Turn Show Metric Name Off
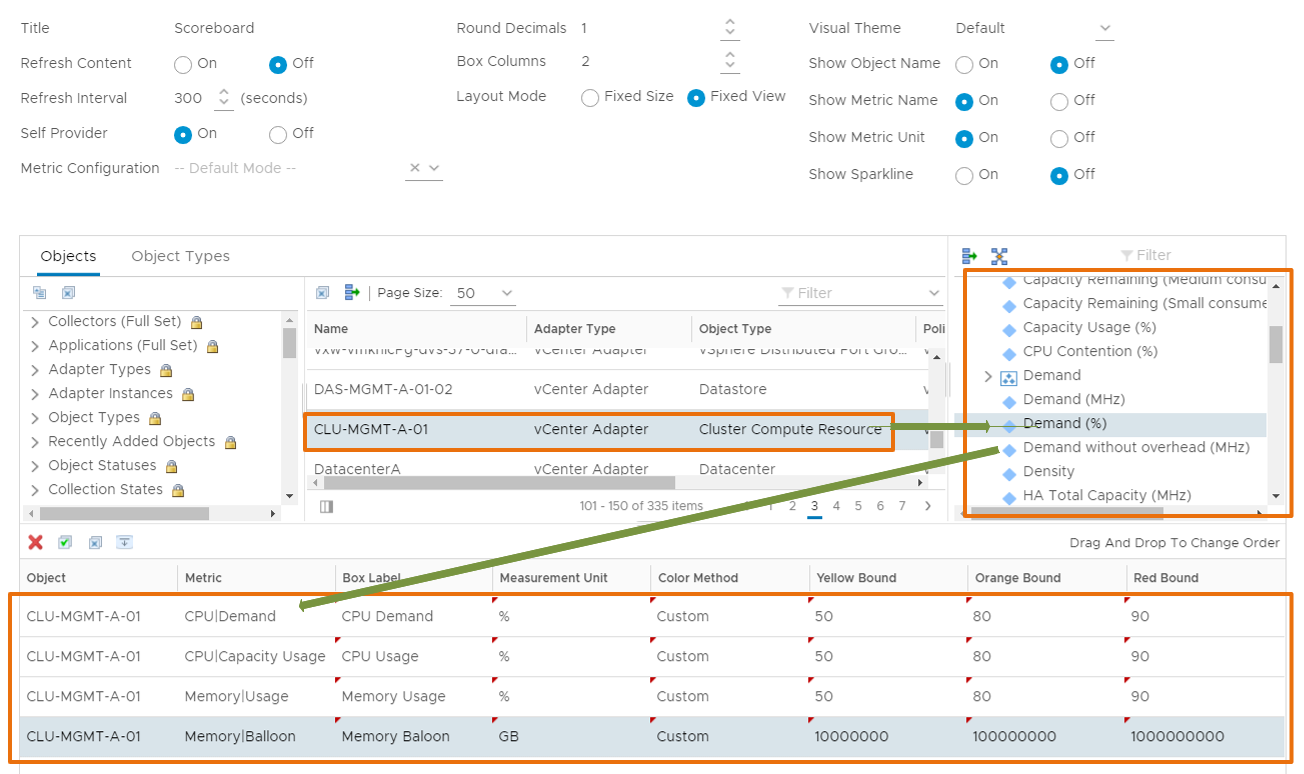Screen dimensions: 1304x774 tap(1059, 101)
